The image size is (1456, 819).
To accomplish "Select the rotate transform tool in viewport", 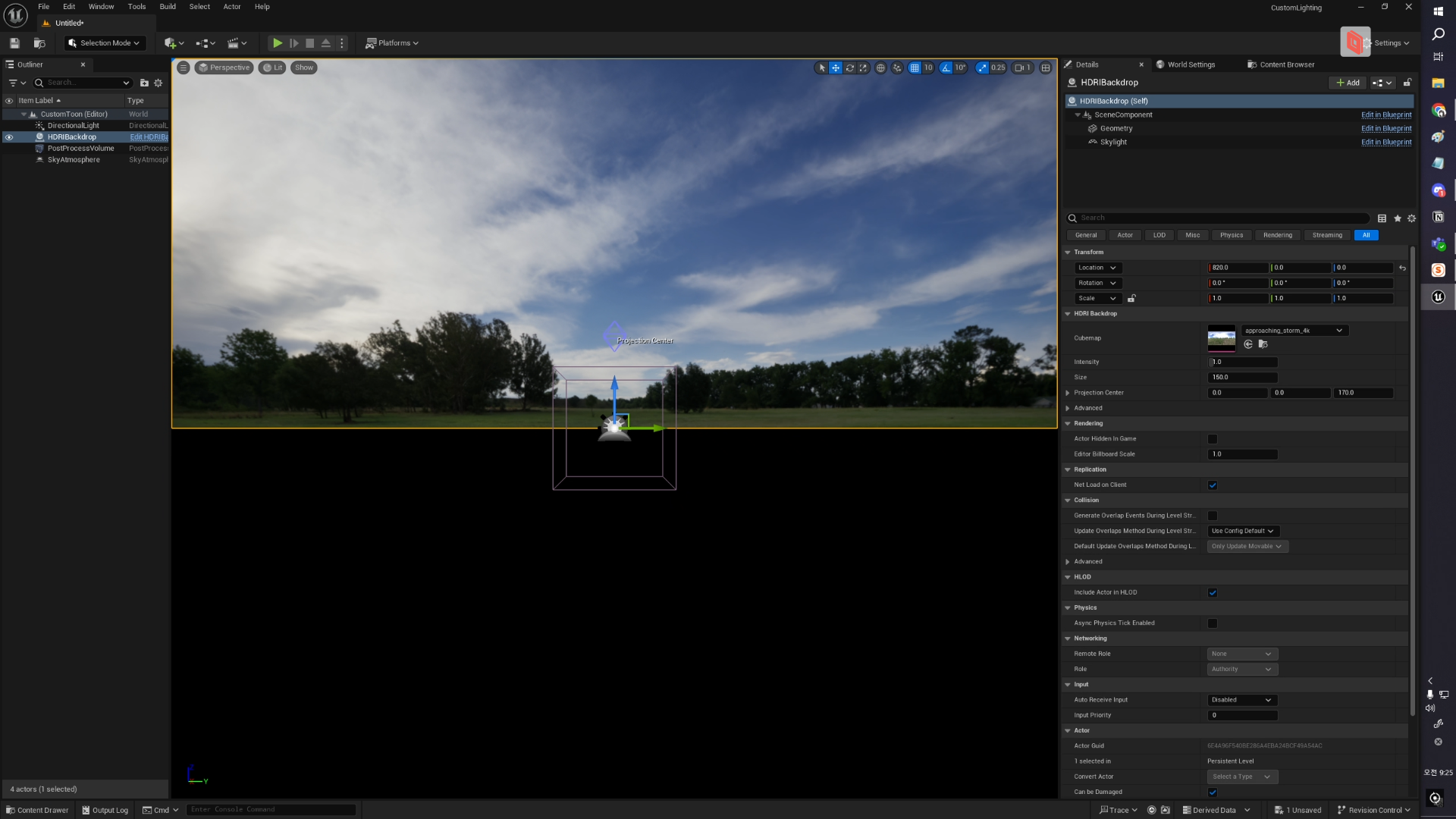I will coord(849,67).
